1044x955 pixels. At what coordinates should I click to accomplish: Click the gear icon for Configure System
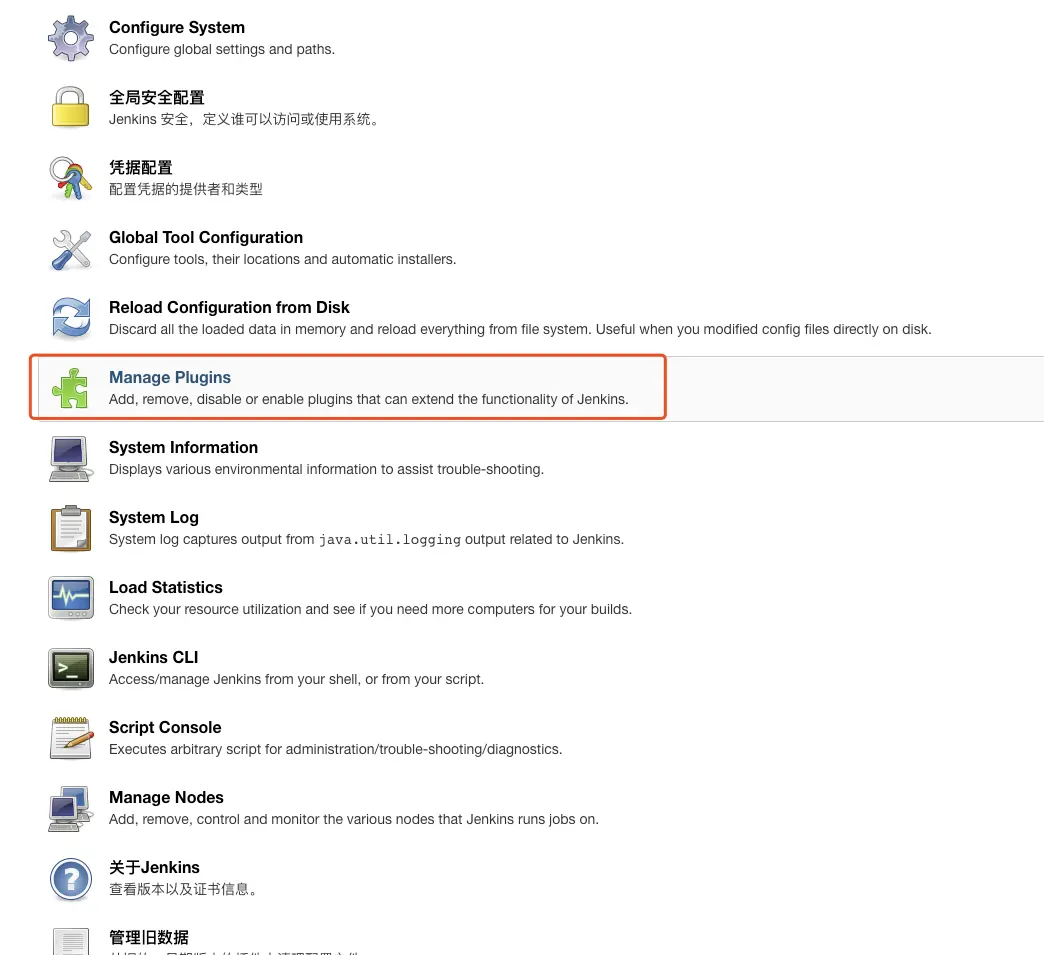coord(71,38)
